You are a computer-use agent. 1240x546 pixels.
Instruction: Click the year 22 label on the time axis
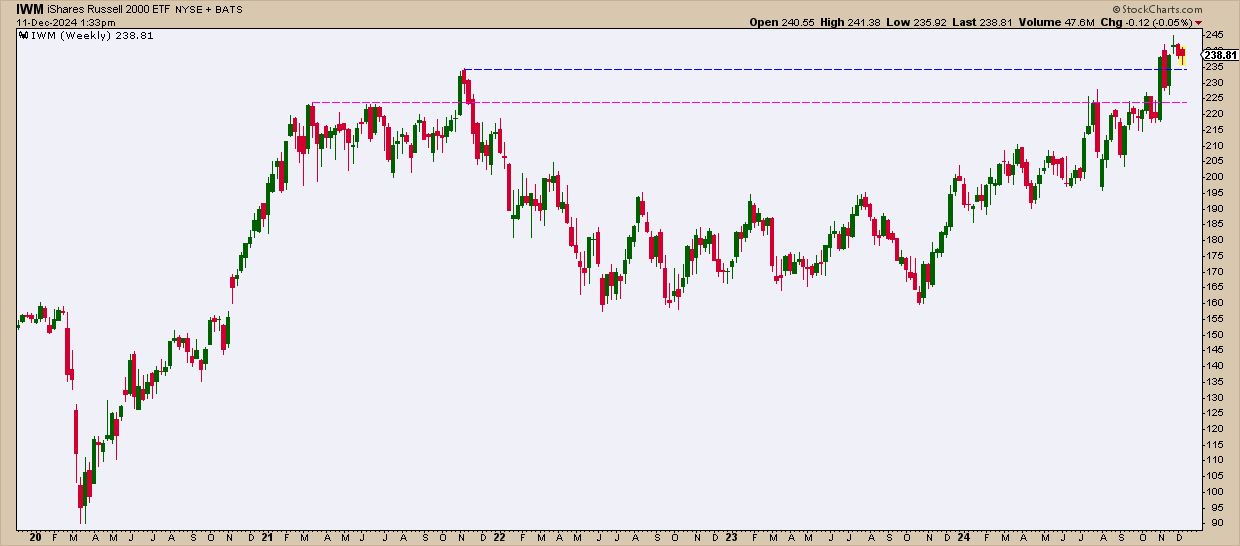tap(499, 536)
